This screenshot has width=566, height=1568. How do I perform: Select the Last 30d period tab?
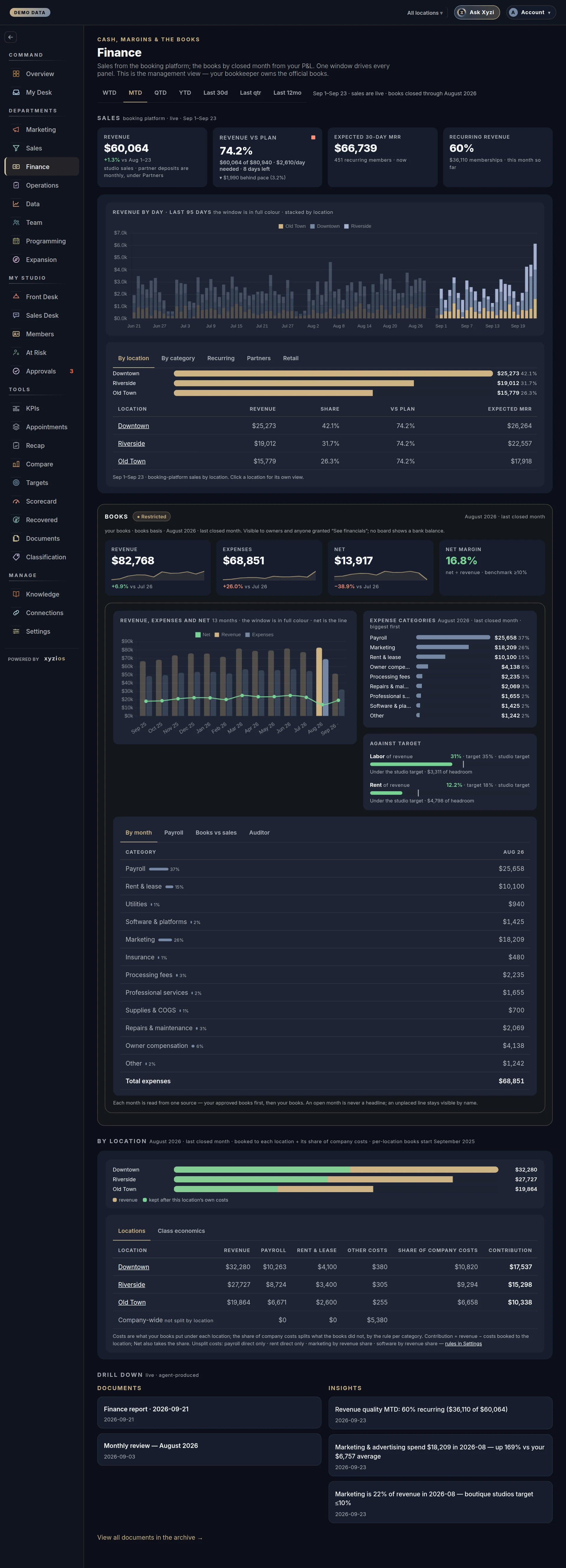point(215,93)
